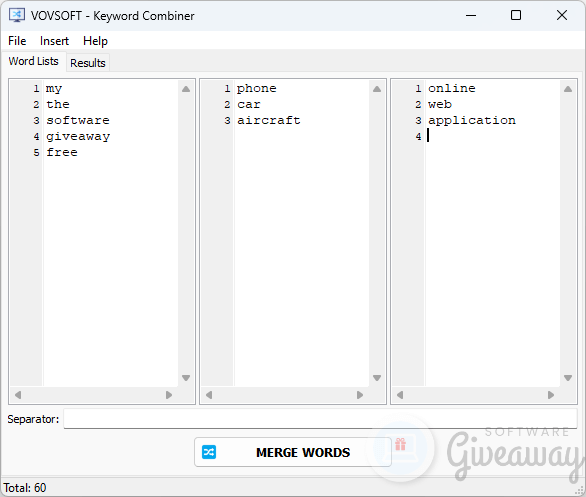
Task: Click the word "the" in first list
Action: tap(58, 104)
